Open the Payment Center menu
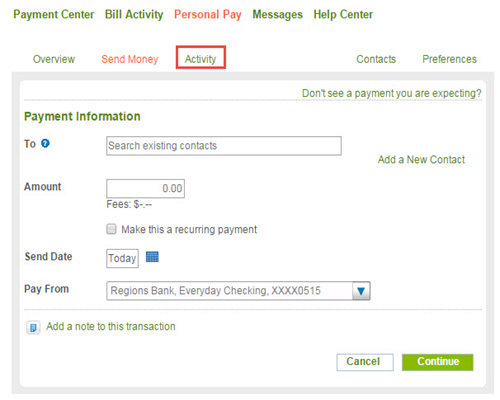 pos(54,15)
